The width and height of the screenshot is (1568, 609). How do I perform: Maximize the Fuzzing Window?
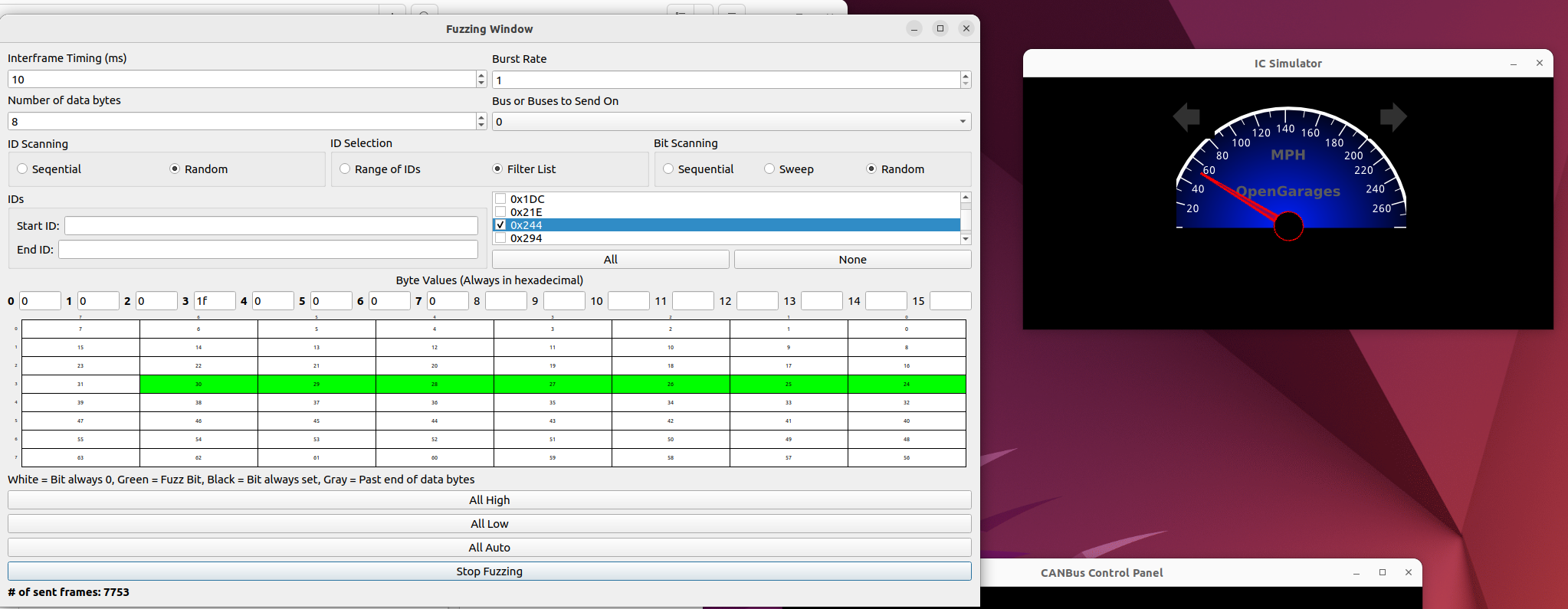[940, 28]
